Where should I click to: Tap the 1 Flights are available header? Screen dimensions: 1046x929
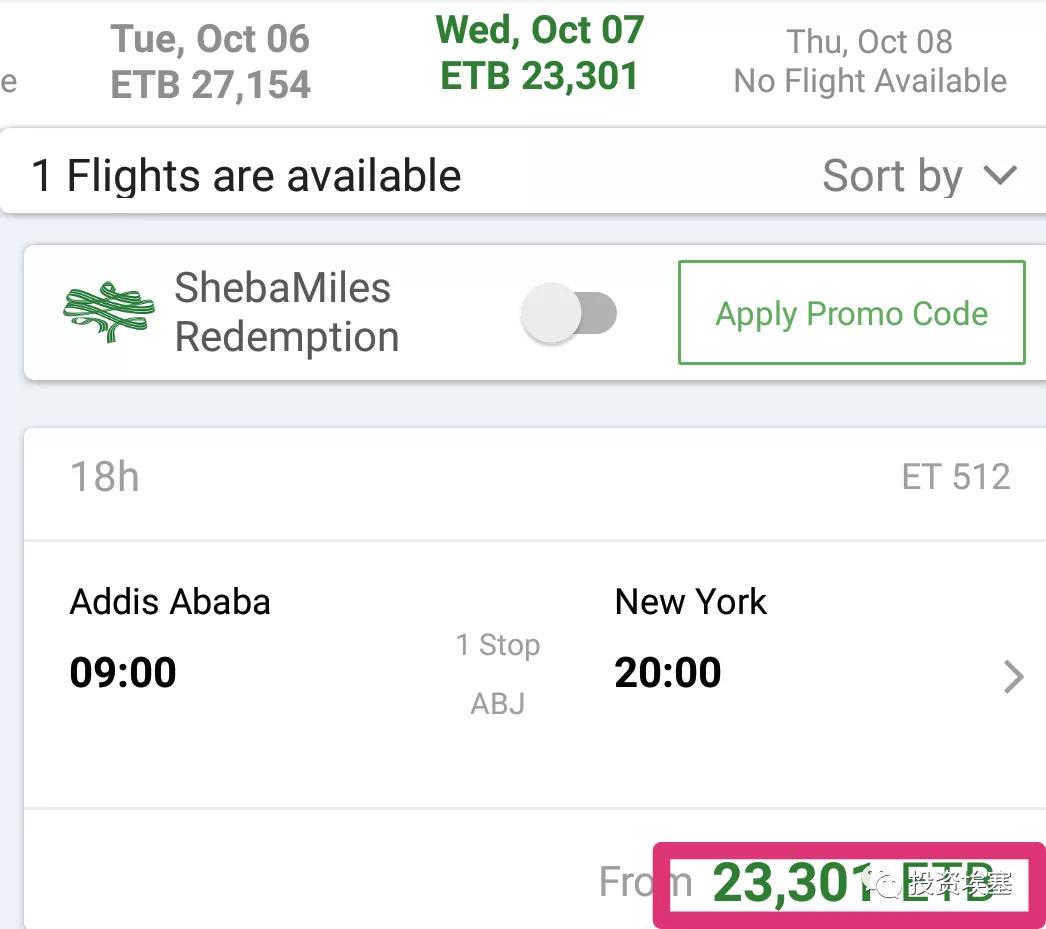pos(246,177)
